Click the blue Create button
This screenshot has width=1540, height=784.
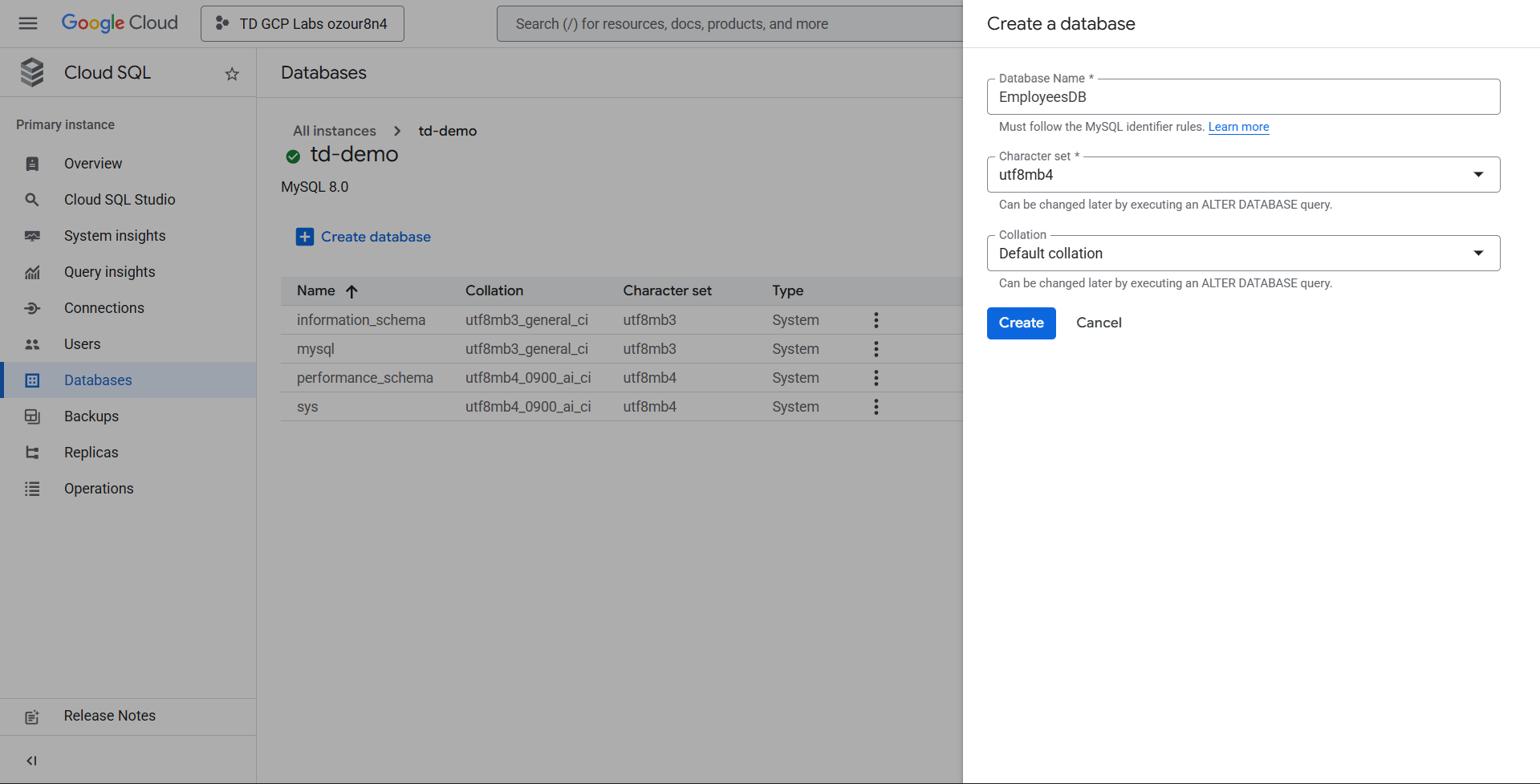coord(1021,323)
